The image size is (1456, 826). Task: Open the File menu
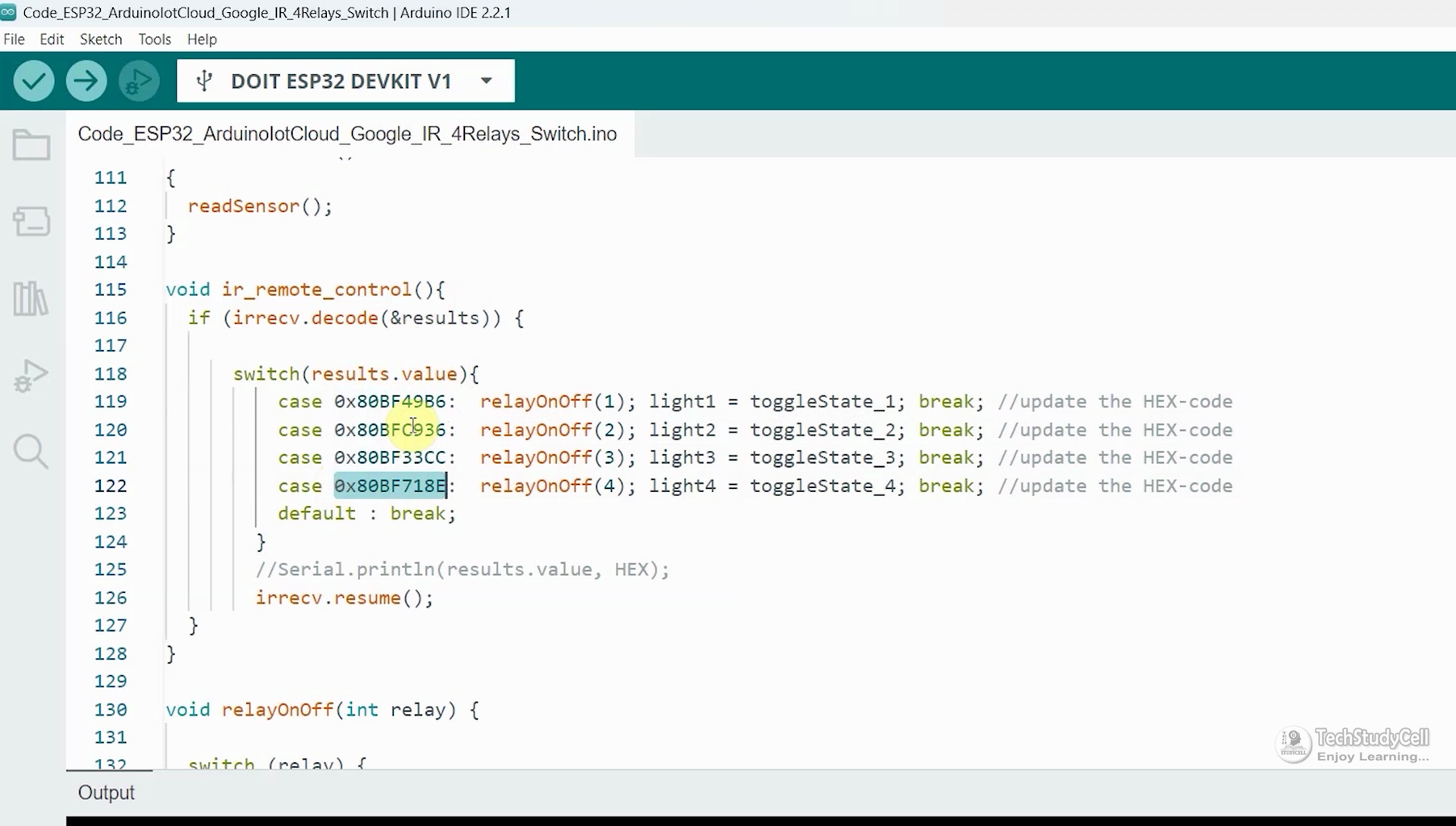pos(13,39)
